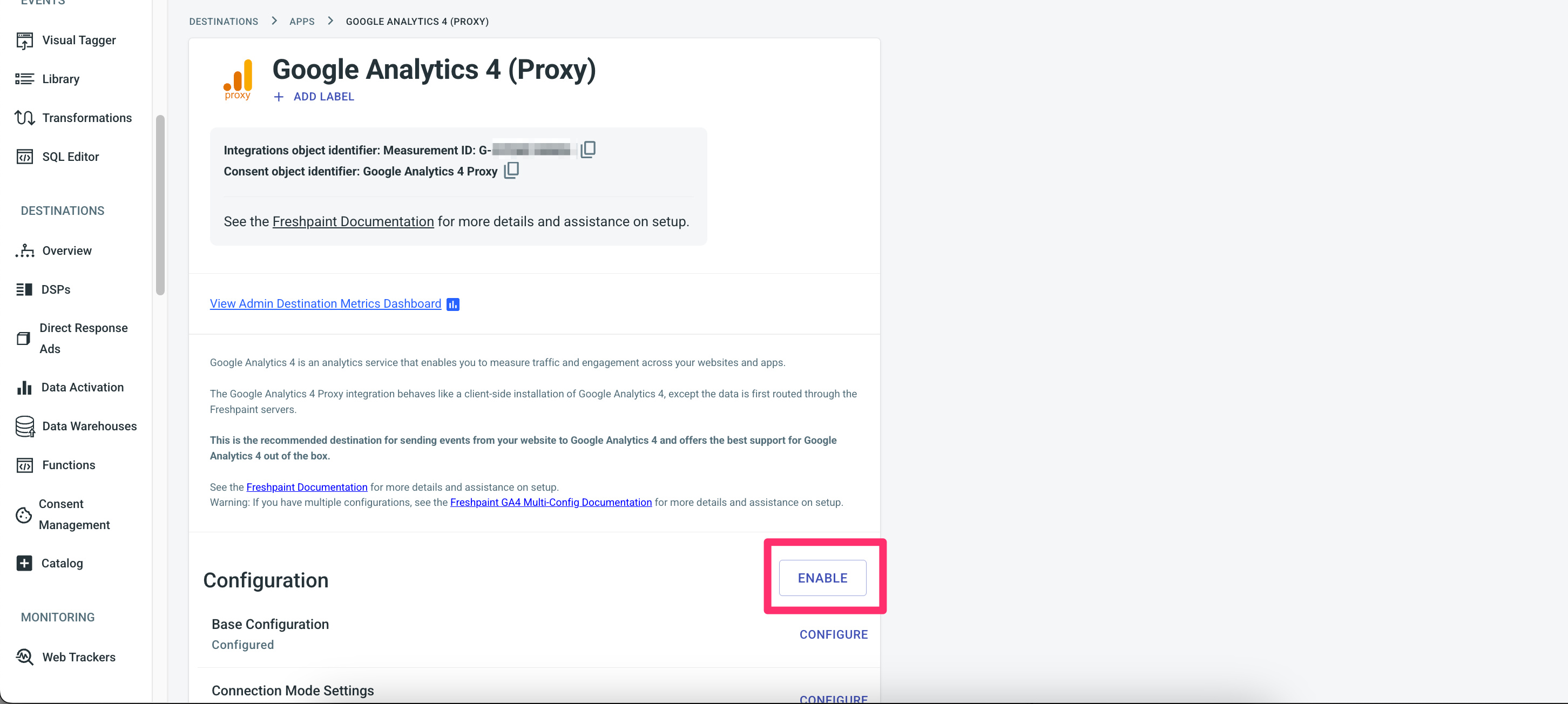The image size is (1568, 704).
Task: Open the Destinations Overview page
Action: coord(66,251)
